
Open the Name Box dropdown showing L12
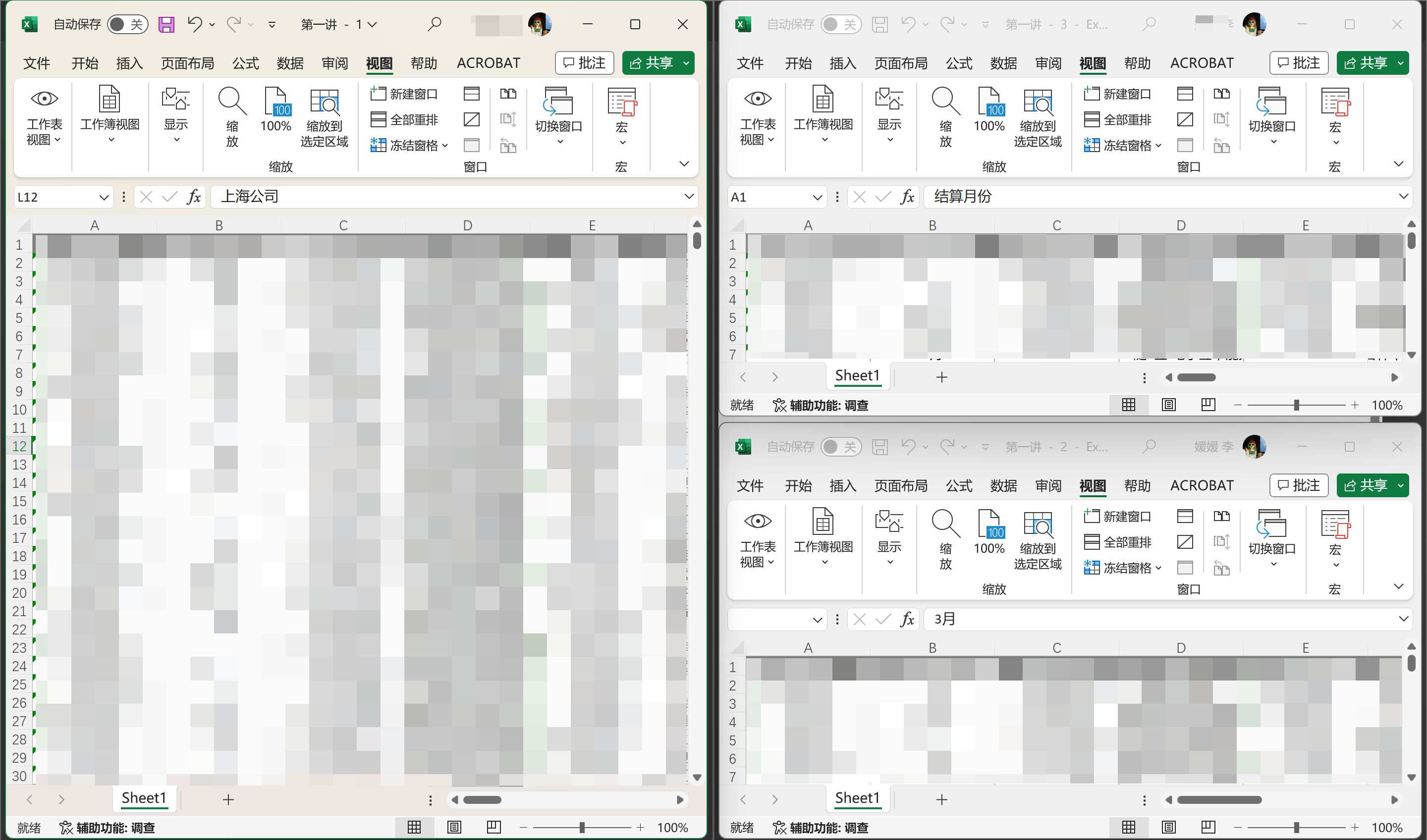click(104, 197)
